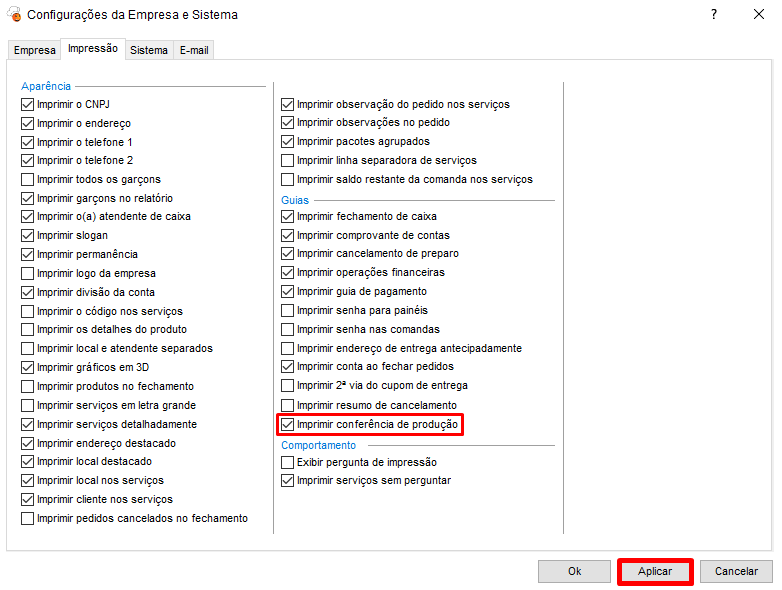The width and height of the screenshot is (782, 590).
Task: Check Imprimir resumo de cancelamento
Action: point(288,405)
